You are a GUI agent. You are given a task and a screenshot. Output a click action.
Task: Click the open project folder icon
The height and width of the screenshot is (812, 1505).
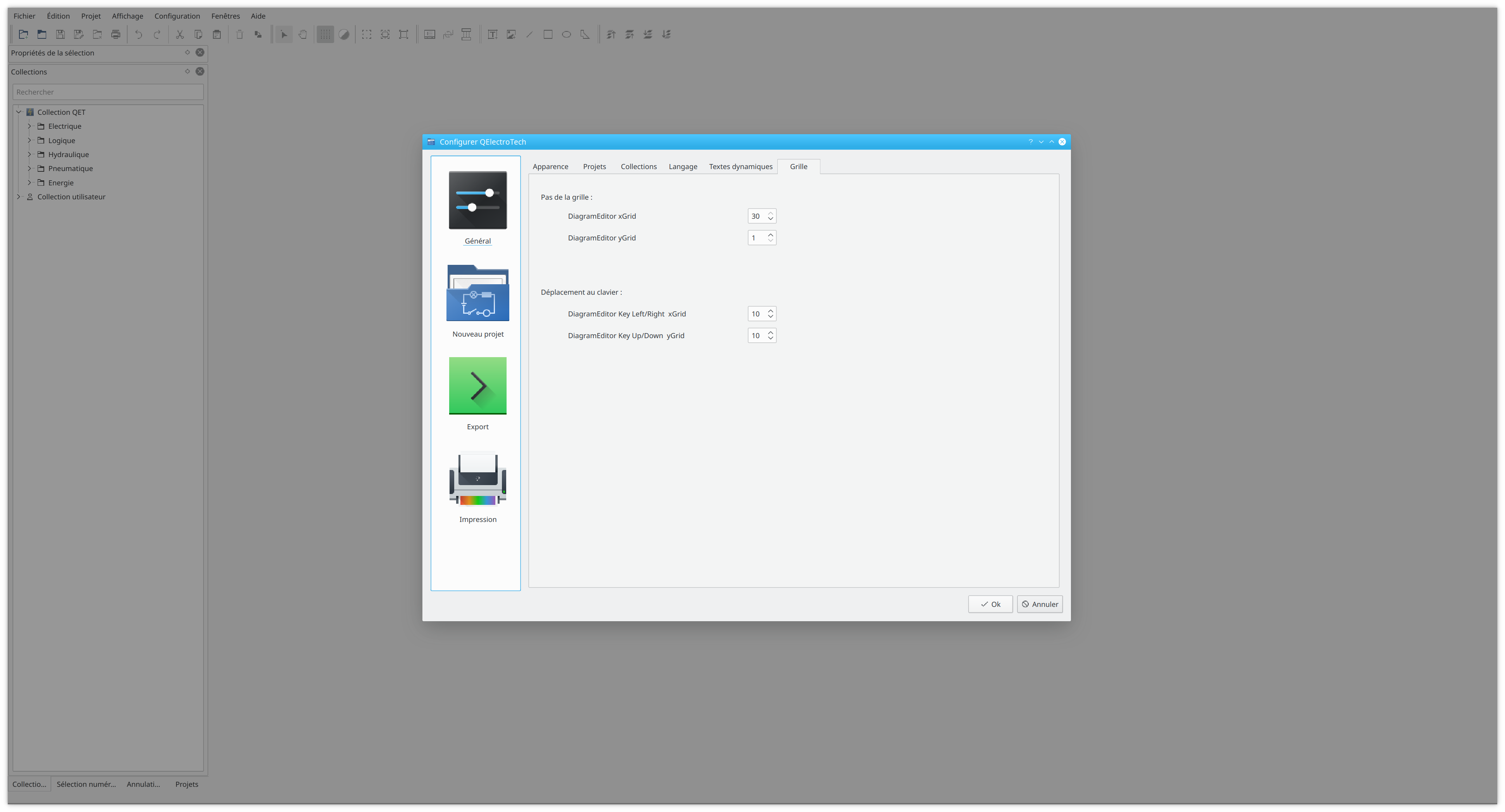click(x=42, y=35)
